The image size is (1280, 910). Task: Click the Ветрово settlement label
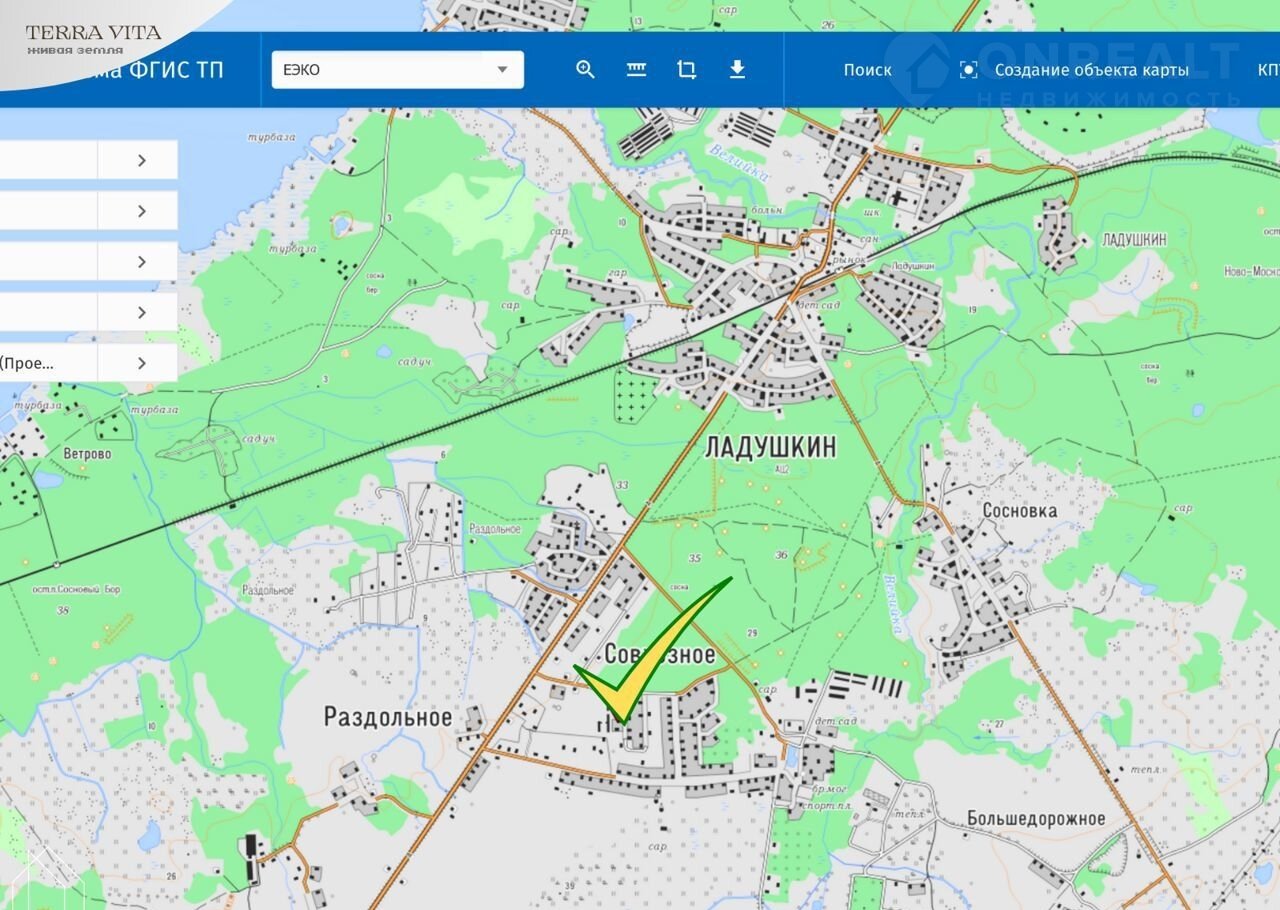[x=88, y=454]
